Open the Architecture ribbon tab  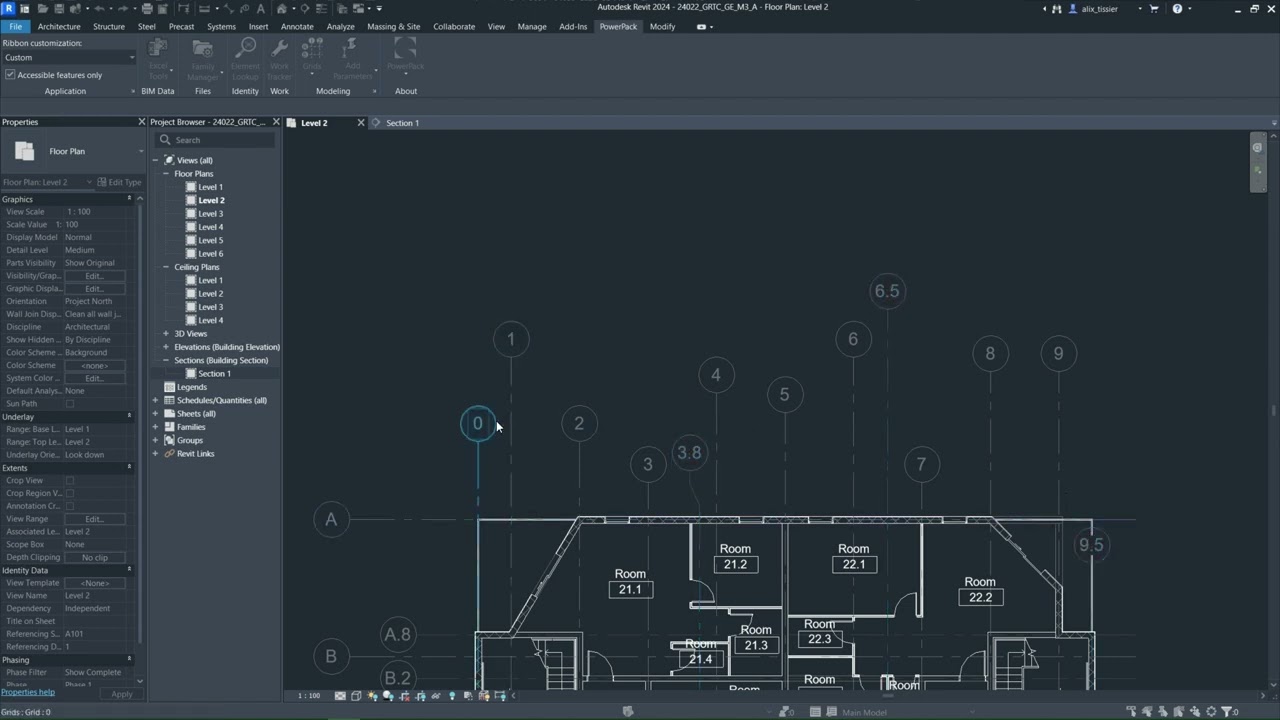pyautogui.click(x=59, y=27)
